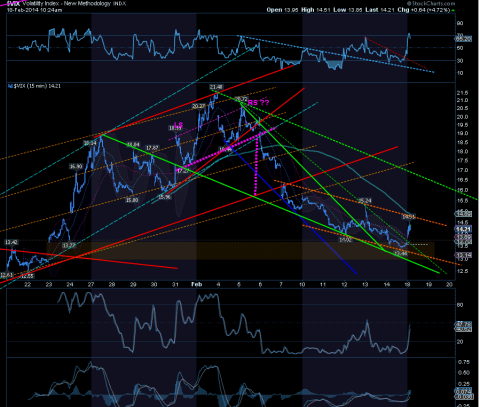Click the highlighted 14.21 last price tag
Screen dimensions: 480x407
click(x=463, y=229)
